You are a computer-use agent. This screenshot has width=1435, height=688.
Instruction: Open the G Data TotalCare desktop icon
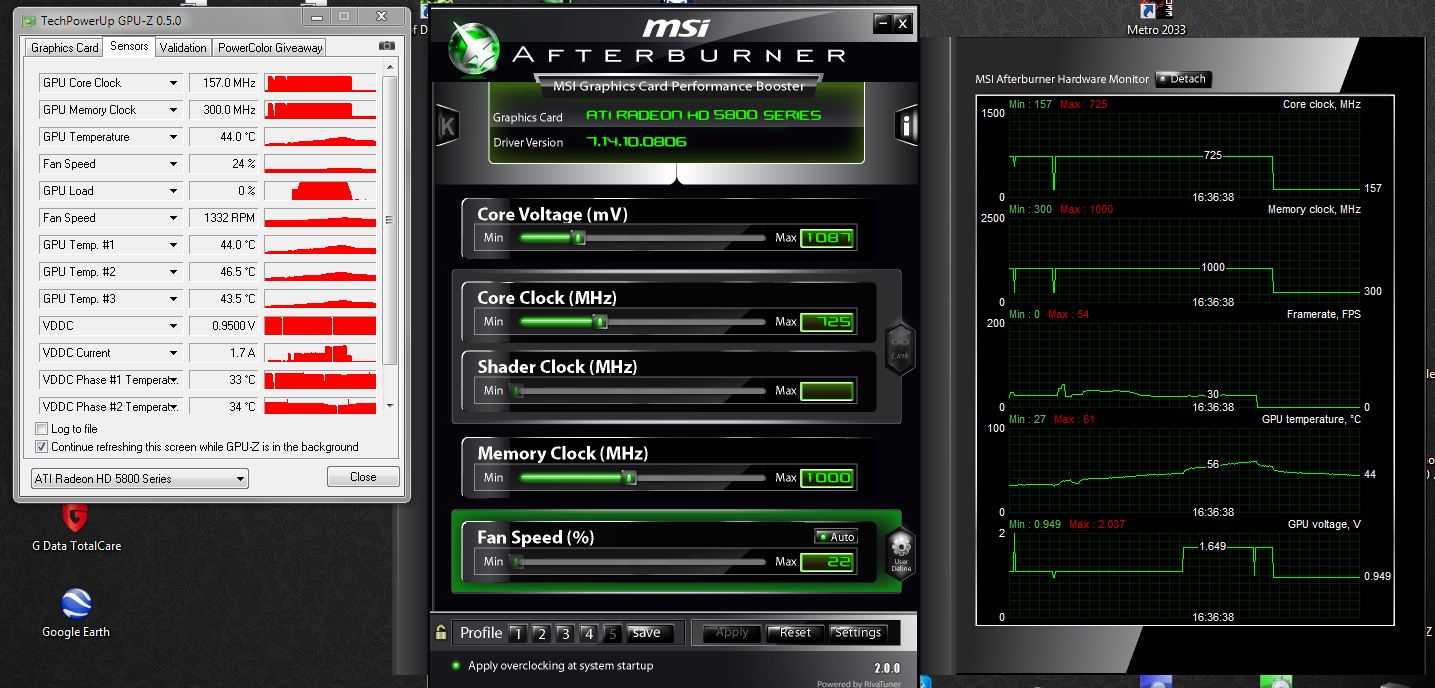[x=76, y=527]
